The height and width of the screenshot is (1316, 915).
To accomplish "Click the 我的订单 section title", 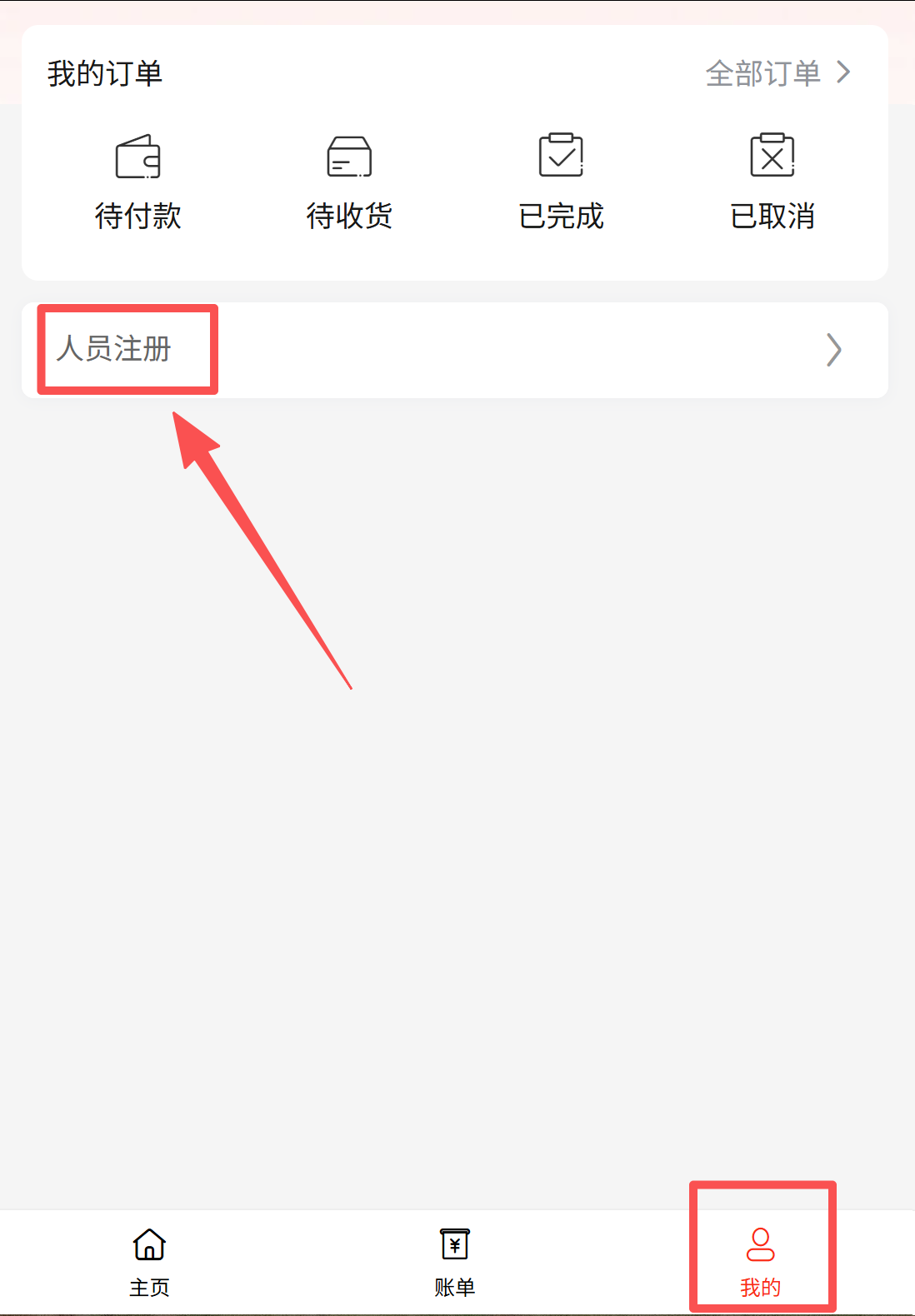I will tap(105, 73).
